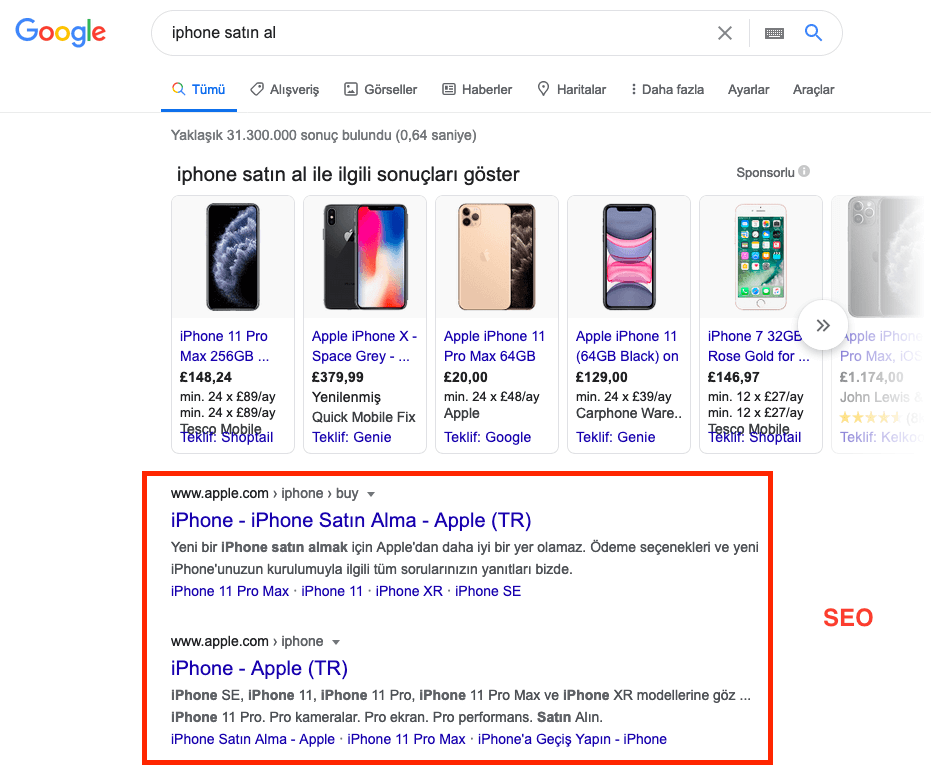Click the blue search magnifier icon
The width and height of the screenshot is (931, 774).
(813, 33)
